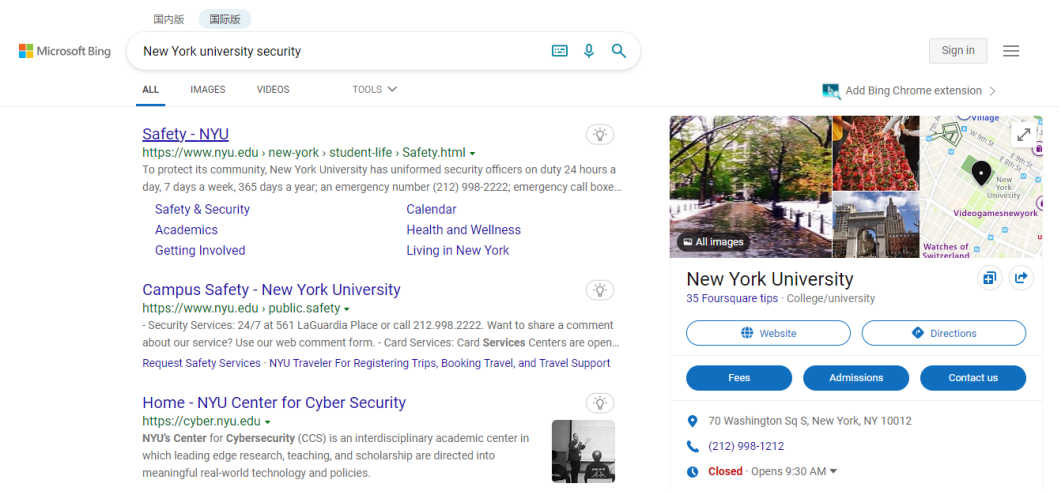Viewport: 1062px width, 493px height.
Task: Click the magnifying glass search icon
Action: pyautogui.click(x=618, y=51)
